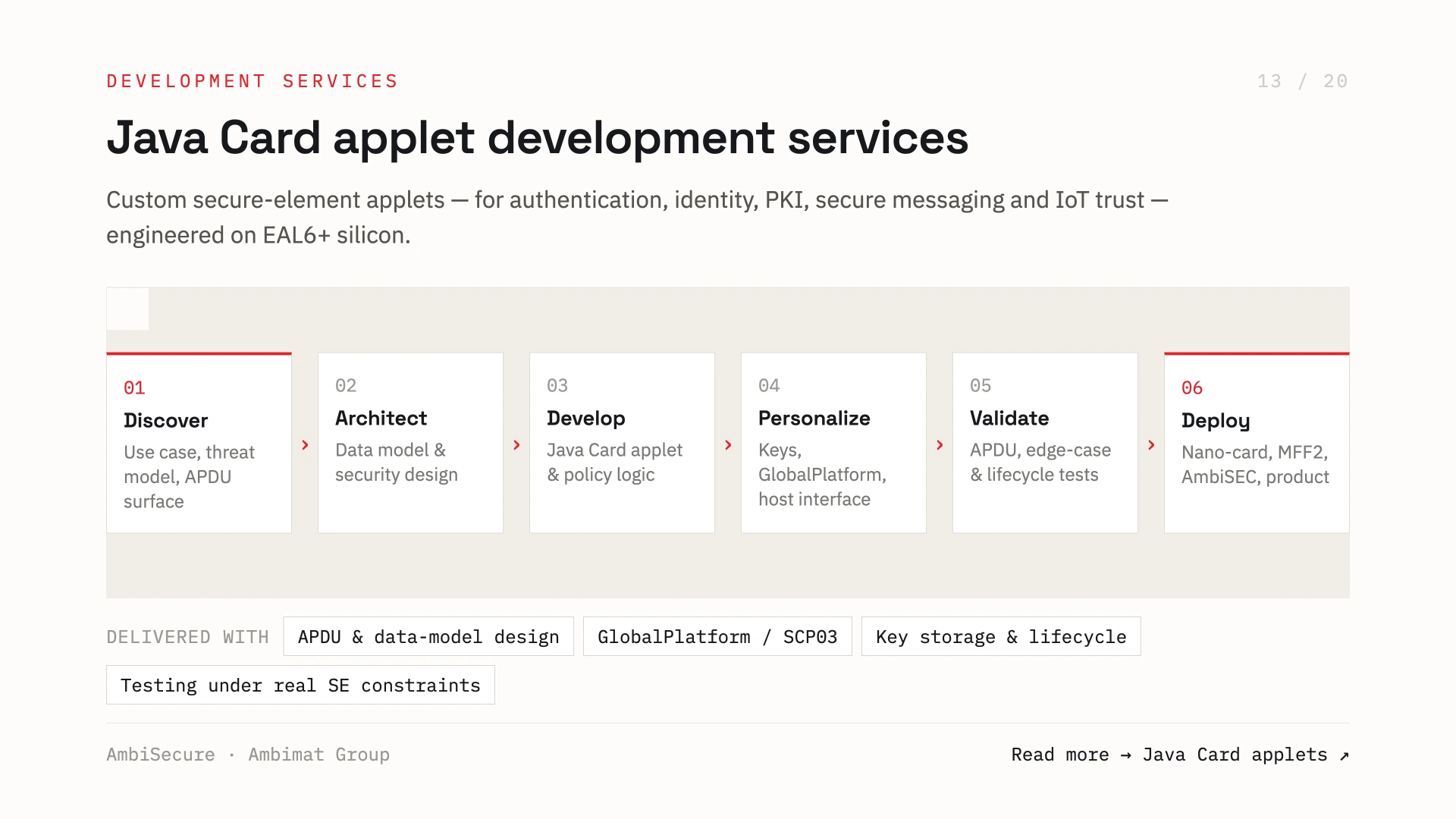Select the 05 Validate step card
1456x819 pixels.
point(1045,443)
